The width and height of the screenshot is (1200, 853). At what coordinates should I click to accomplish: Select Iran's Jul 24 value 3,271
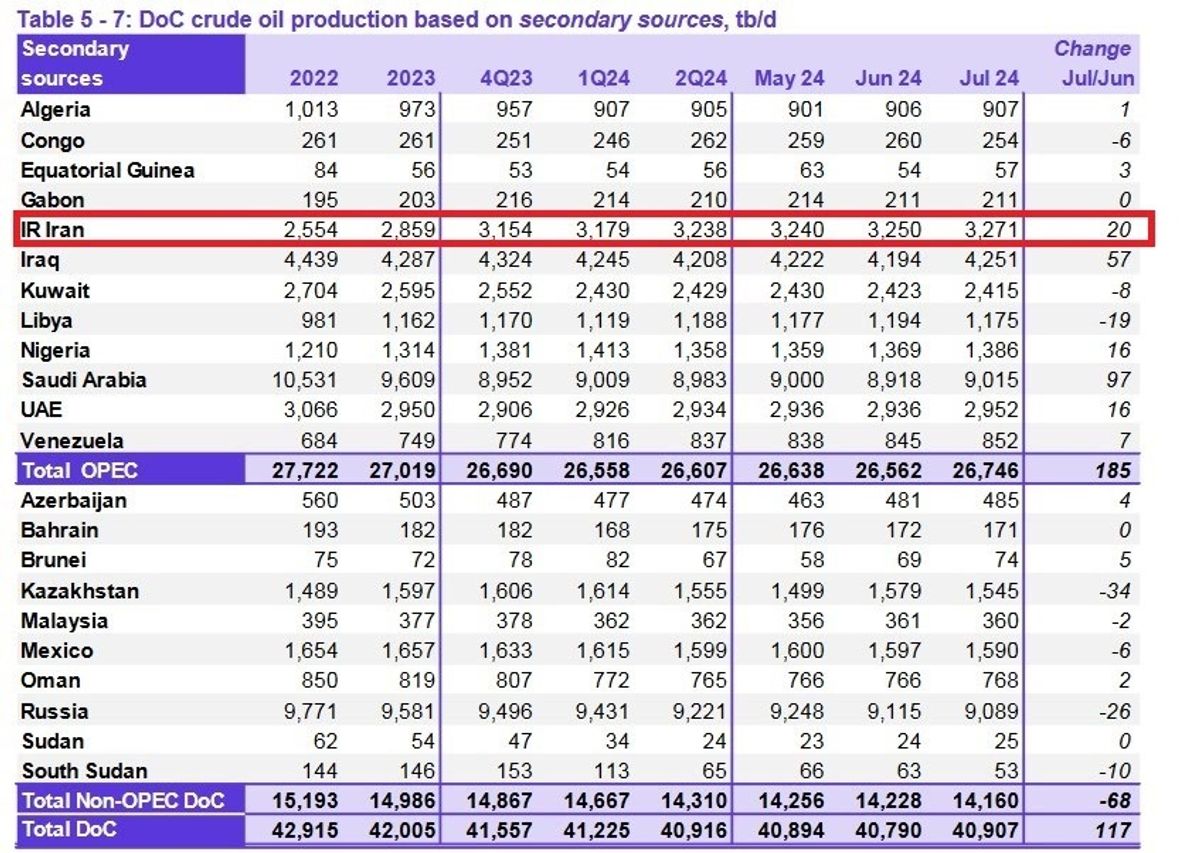[x=987, y=230]
